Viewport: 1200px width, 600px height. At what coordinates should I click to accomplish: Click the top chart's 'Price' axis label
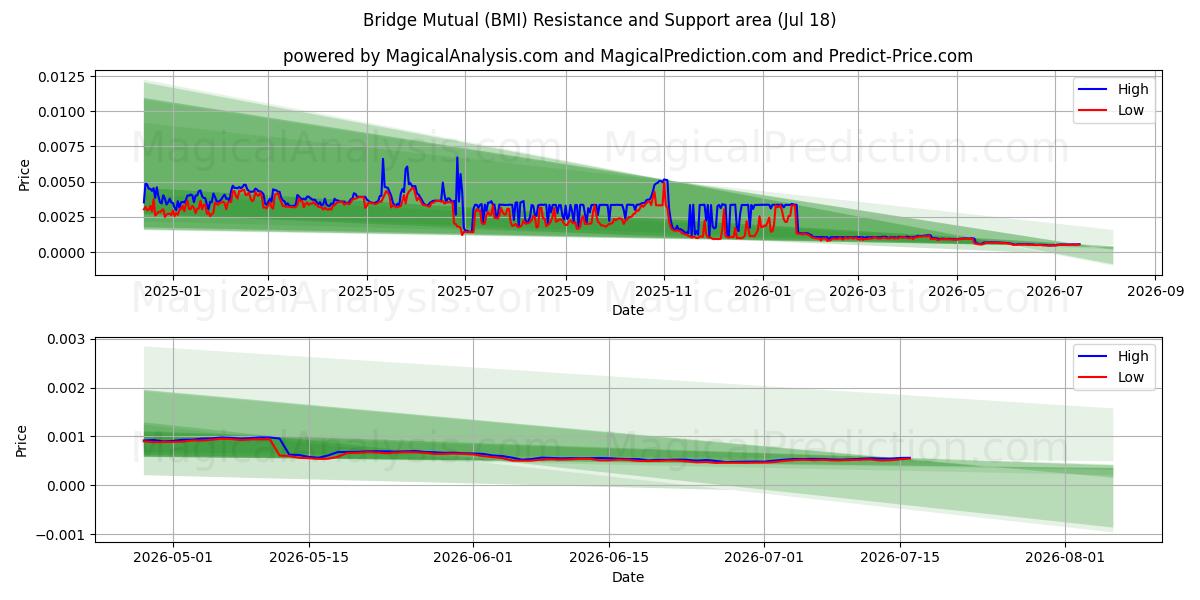[25, 174]
